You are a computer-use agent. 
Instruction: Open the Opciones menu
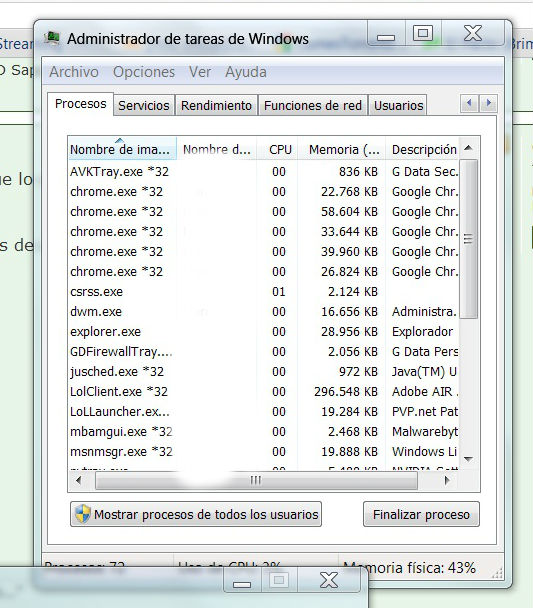pos(144,72)
